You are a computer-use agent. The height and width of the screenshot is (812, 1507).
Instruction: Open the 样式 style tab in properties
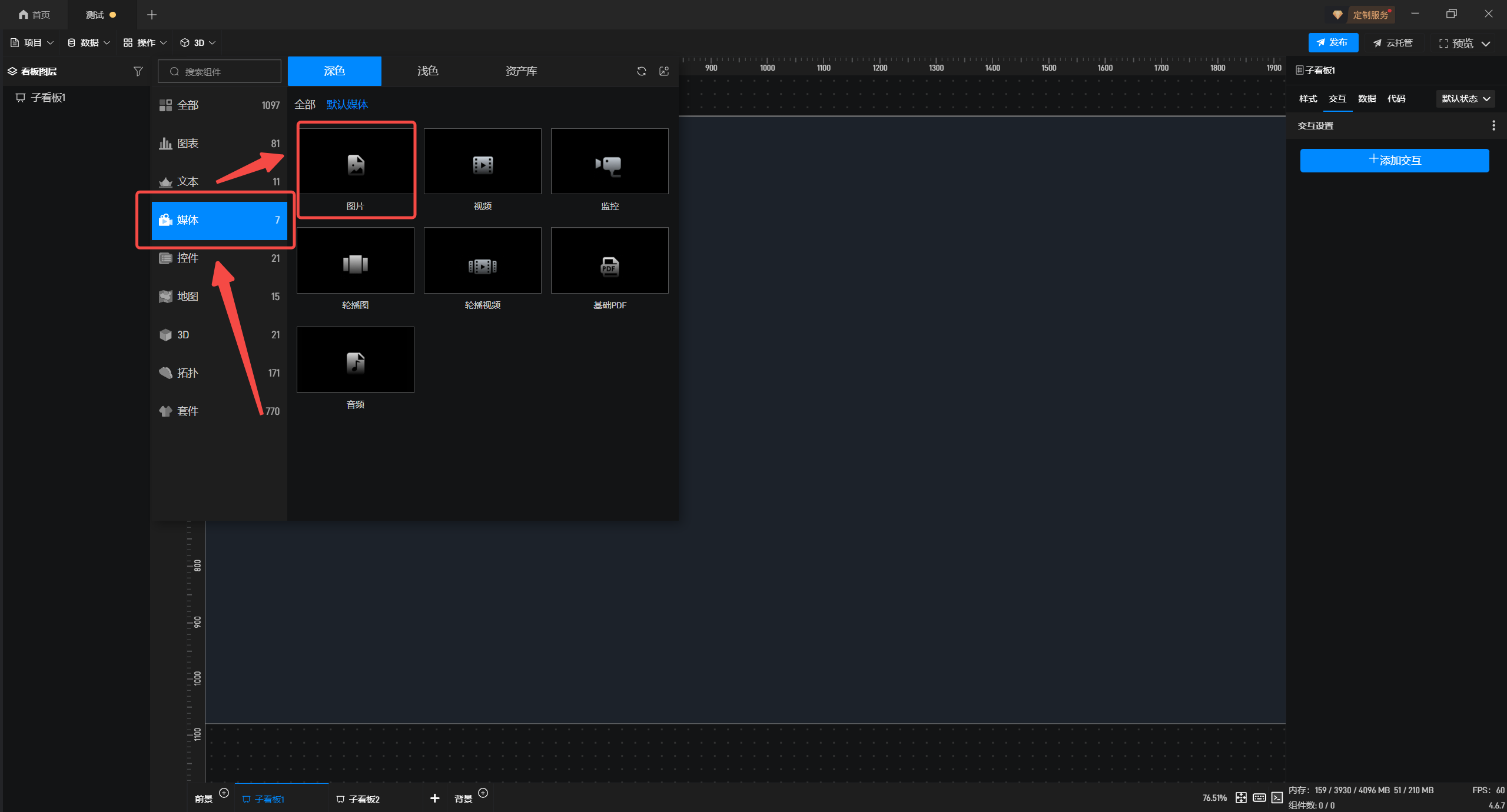click(1308, 99)
